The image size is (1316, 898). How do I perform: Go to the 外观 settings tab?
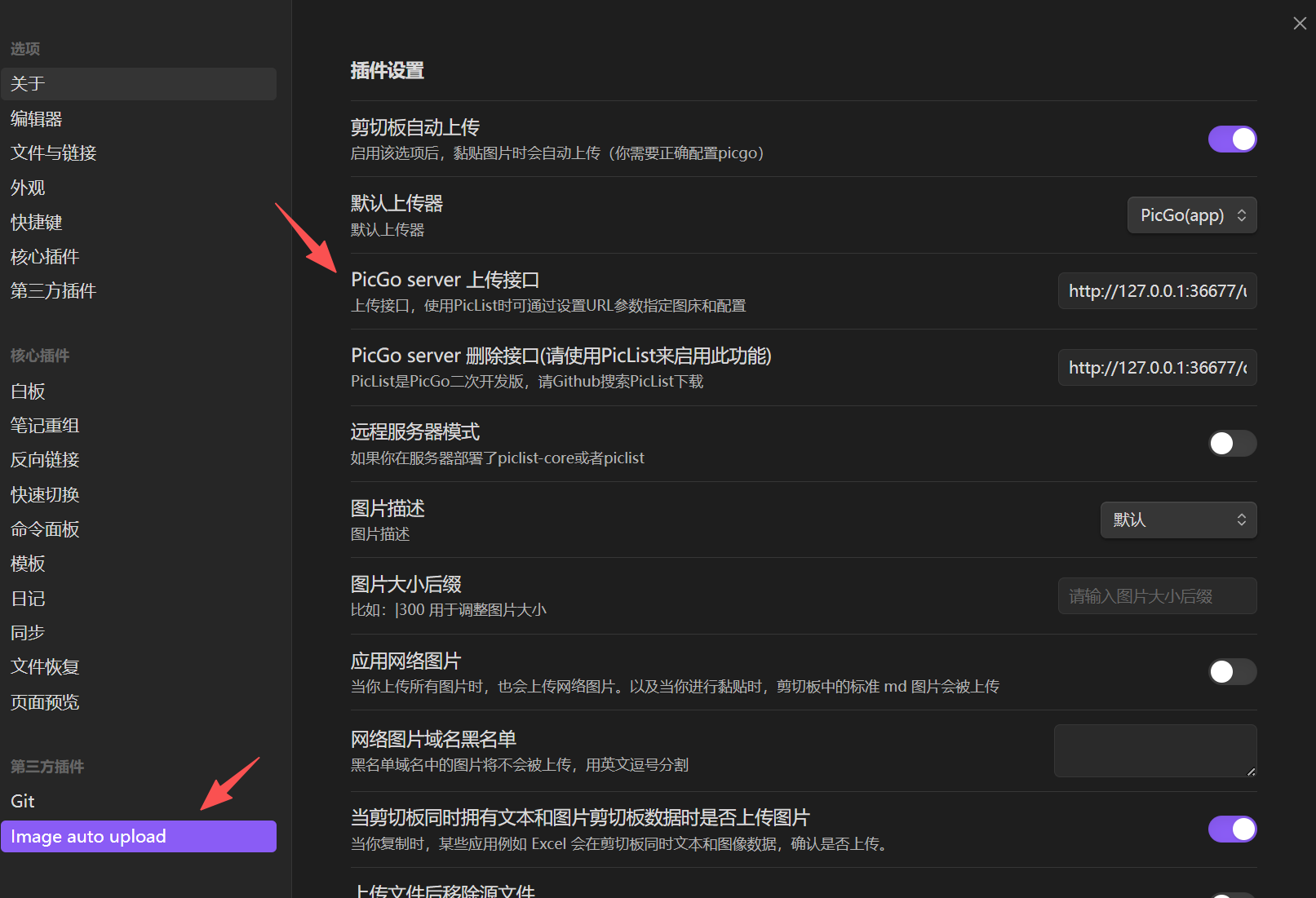click(28, 188)
